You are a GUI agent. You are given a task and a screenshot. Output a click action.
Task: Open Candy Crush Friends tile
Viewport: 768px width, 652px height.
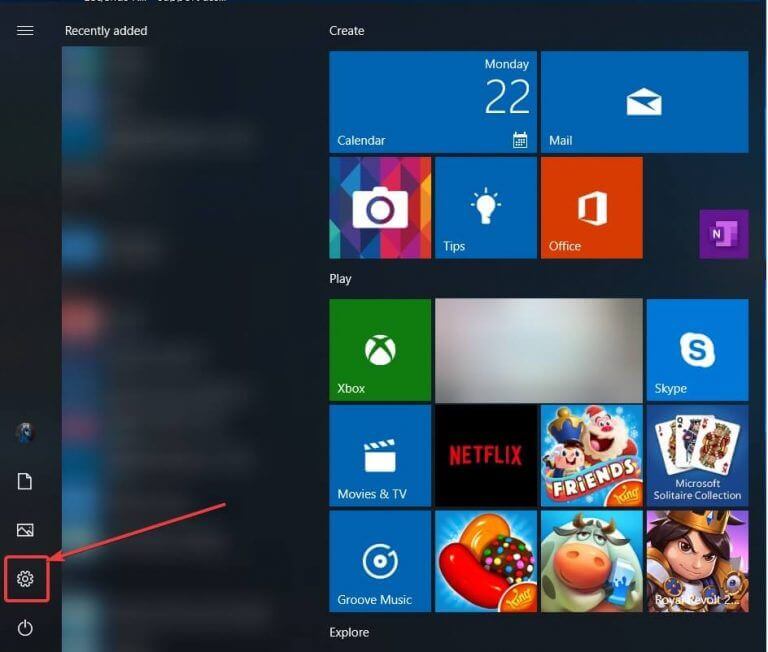(x=592, y=456)
